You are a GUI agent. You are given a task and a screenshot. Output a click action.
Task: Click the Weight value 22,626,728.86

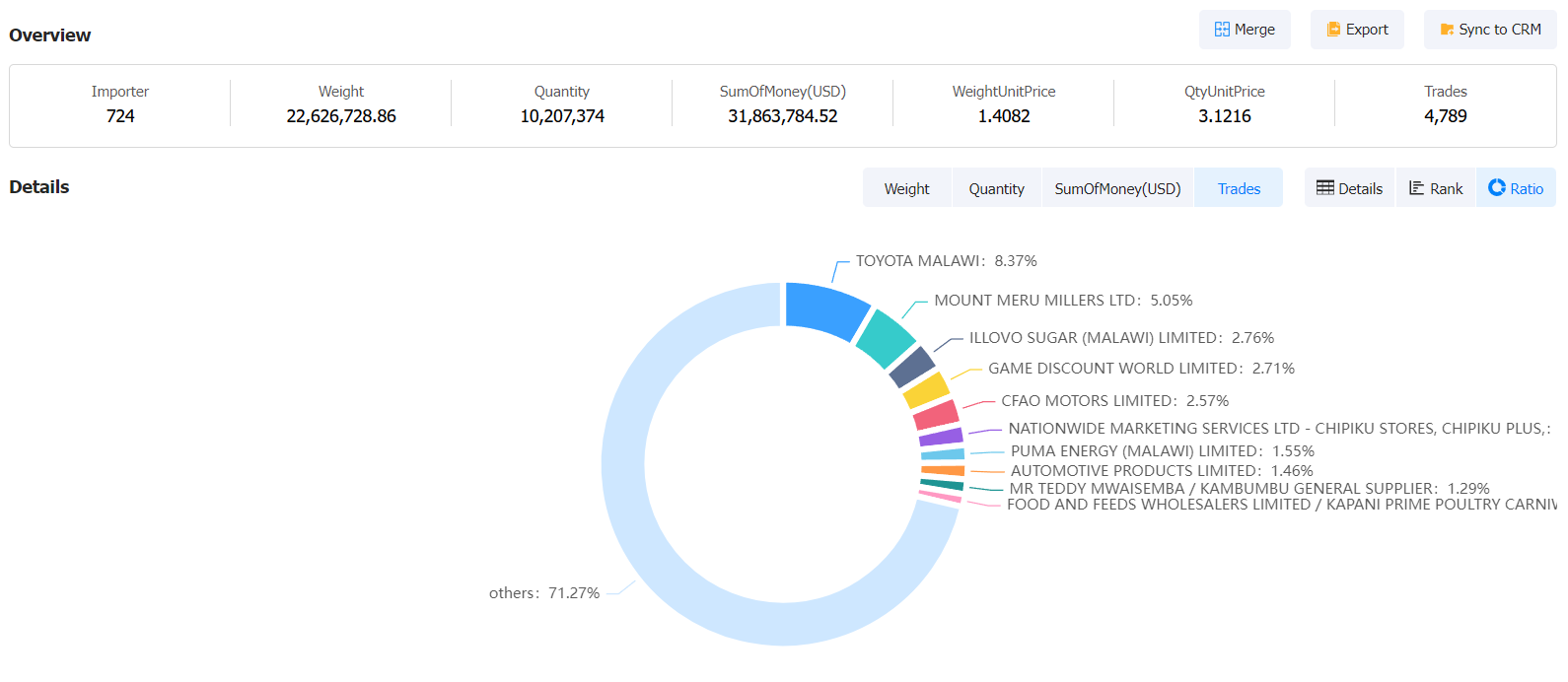[341, 116]
